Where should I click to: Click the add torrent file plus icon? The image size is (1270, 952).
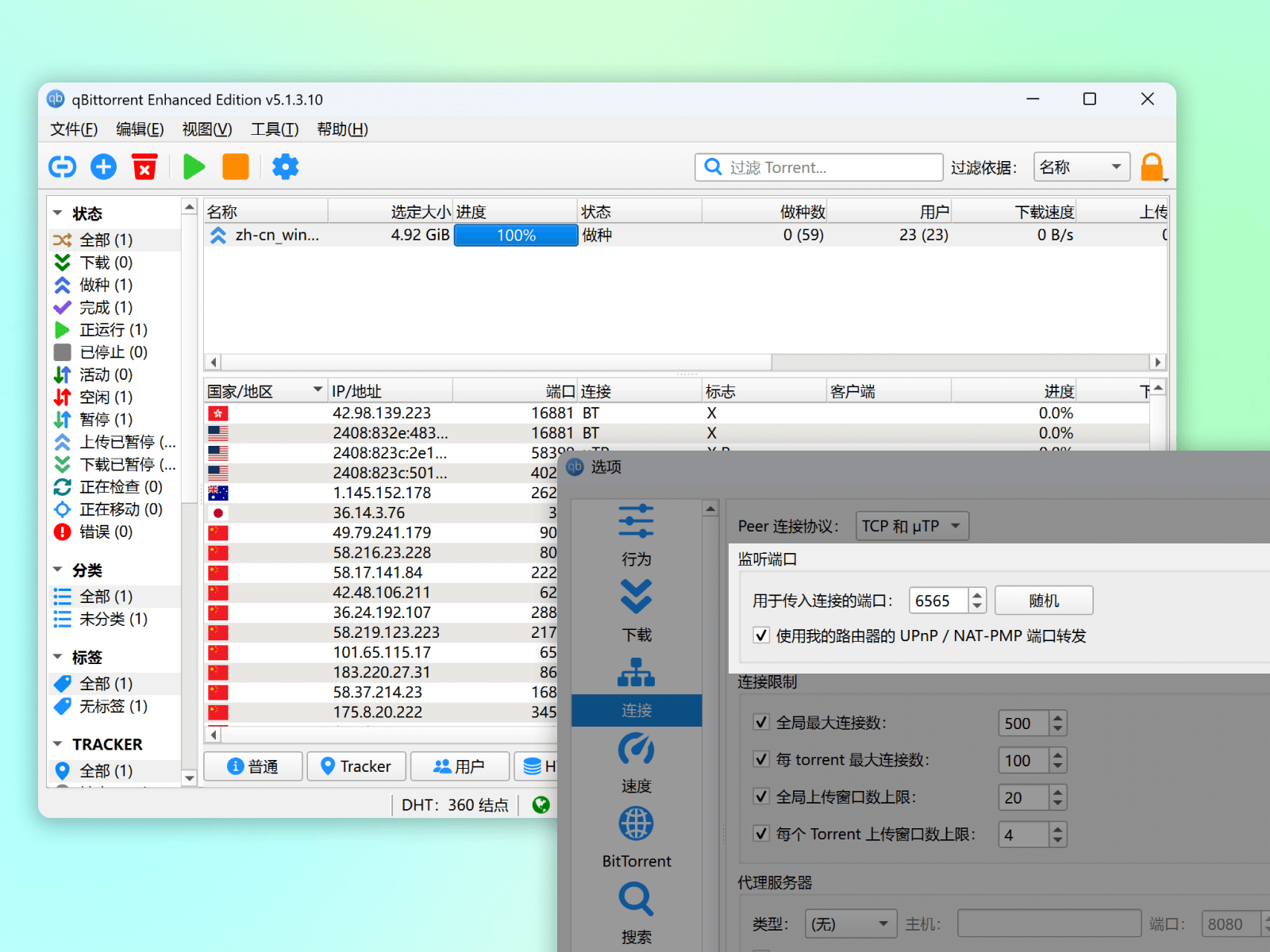[x=104, y=167]
